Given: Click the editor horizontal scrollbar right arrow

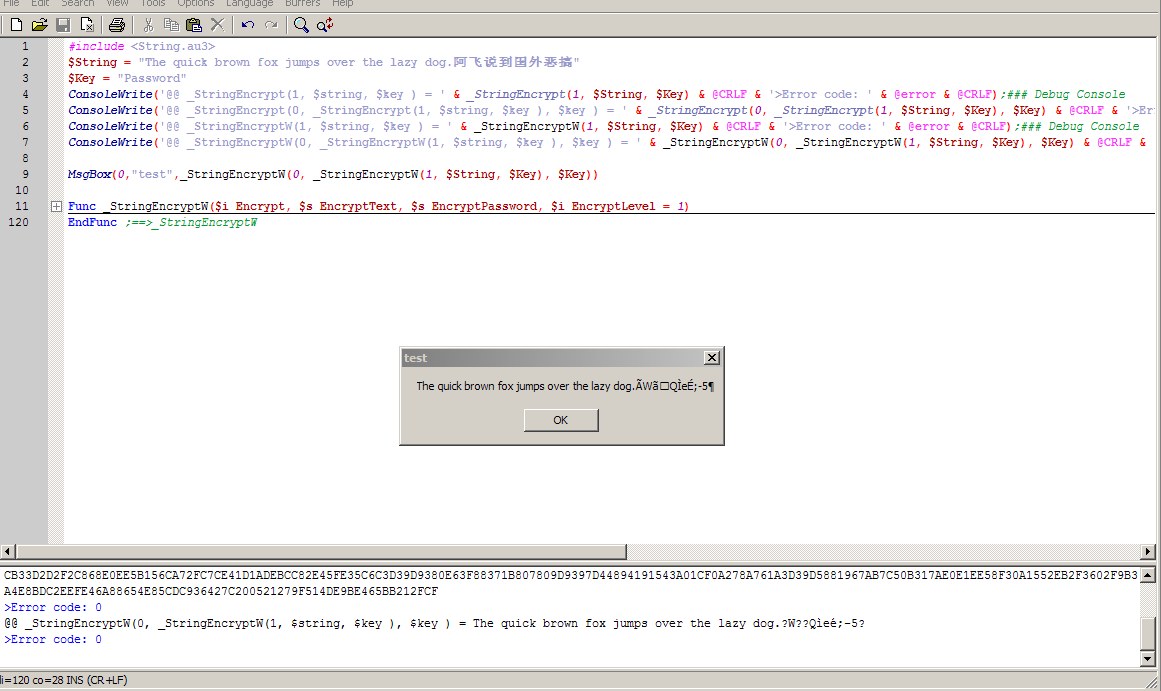Looking at the screenshot, I should coord(1148,552).
